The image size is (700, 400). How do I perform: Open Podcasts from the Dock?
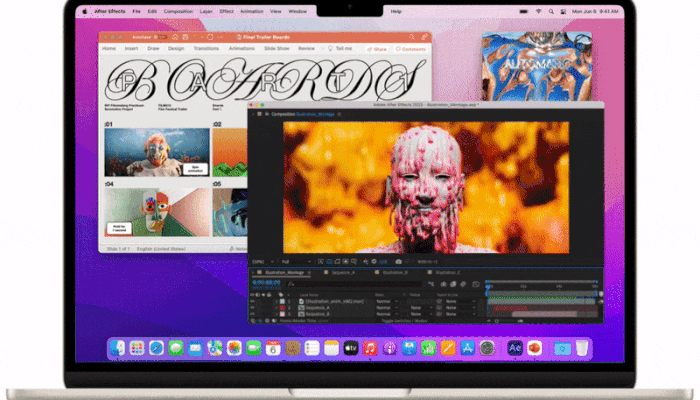pos(390,348)
